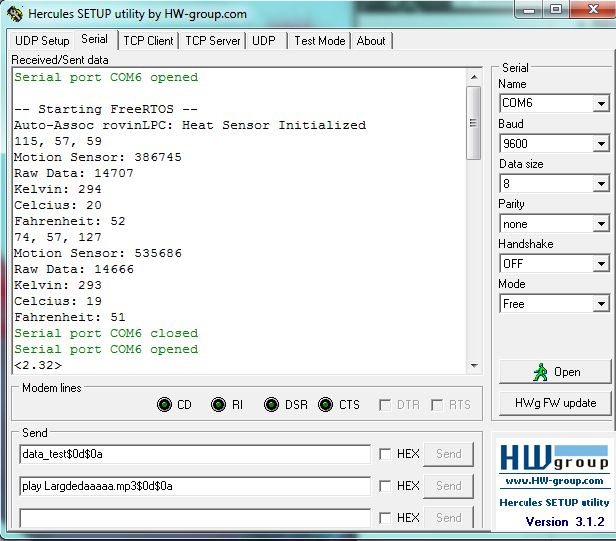Click the CD modem line indicator
This screenshot has height=541, width=616.
pyautogui.click(x=164, y=405)
